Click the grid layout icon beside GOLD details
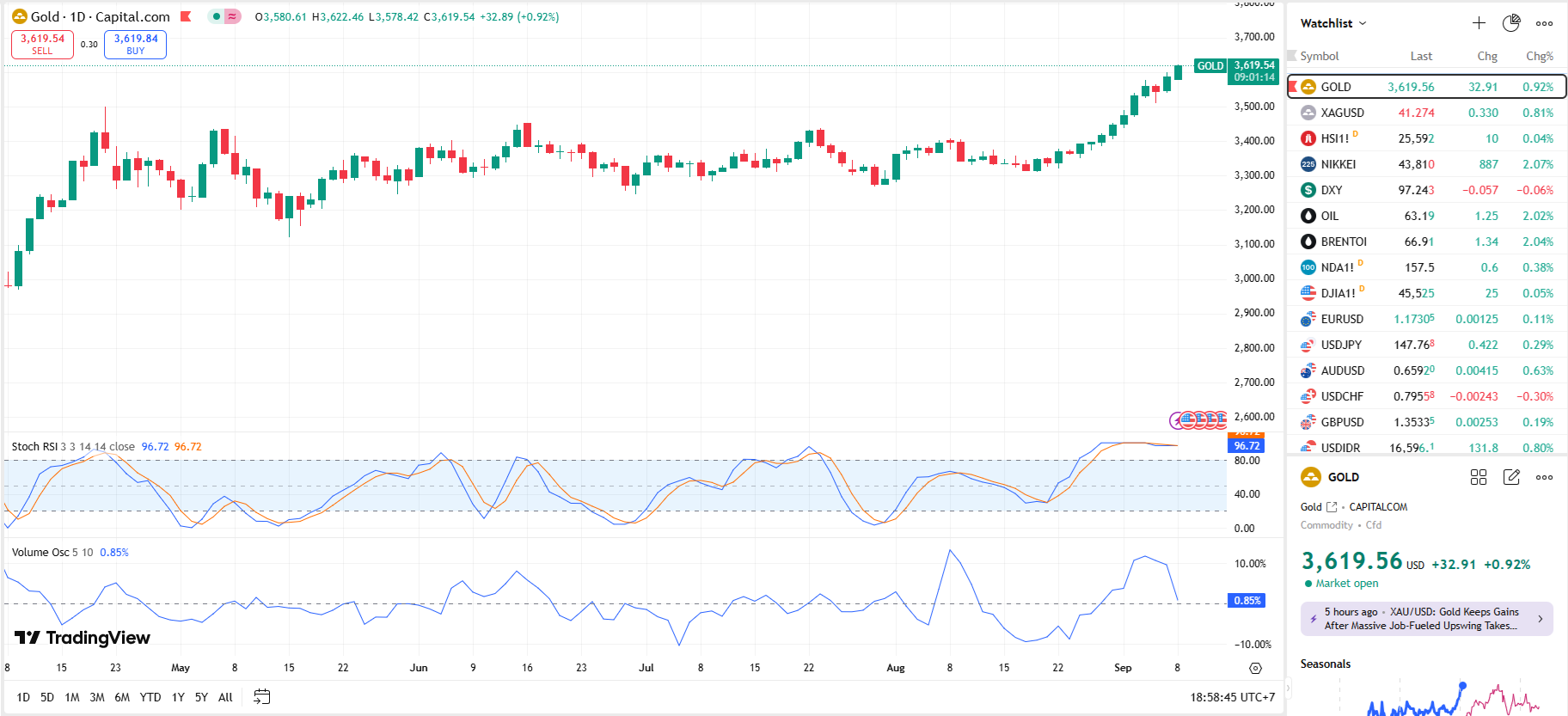 coord(1479,477)
